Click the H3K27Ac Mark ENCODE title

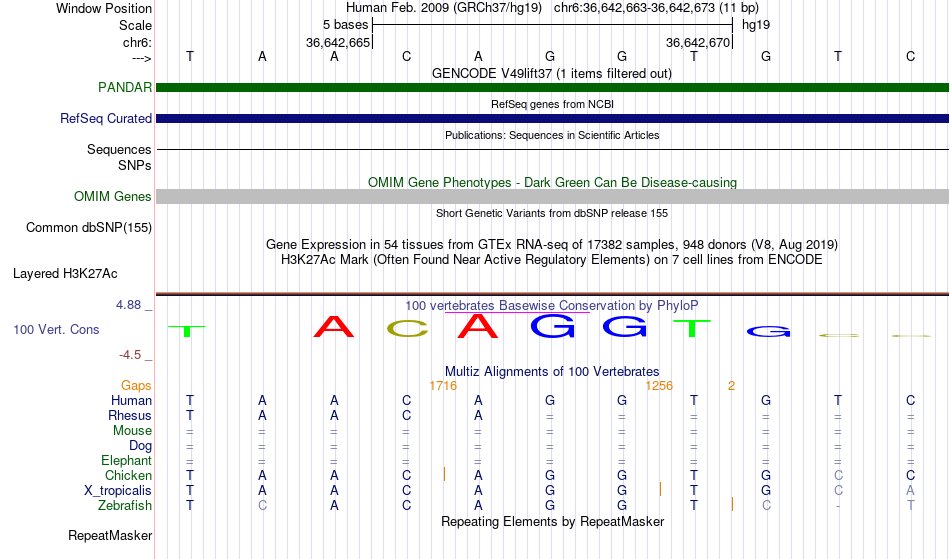point(552,260)
